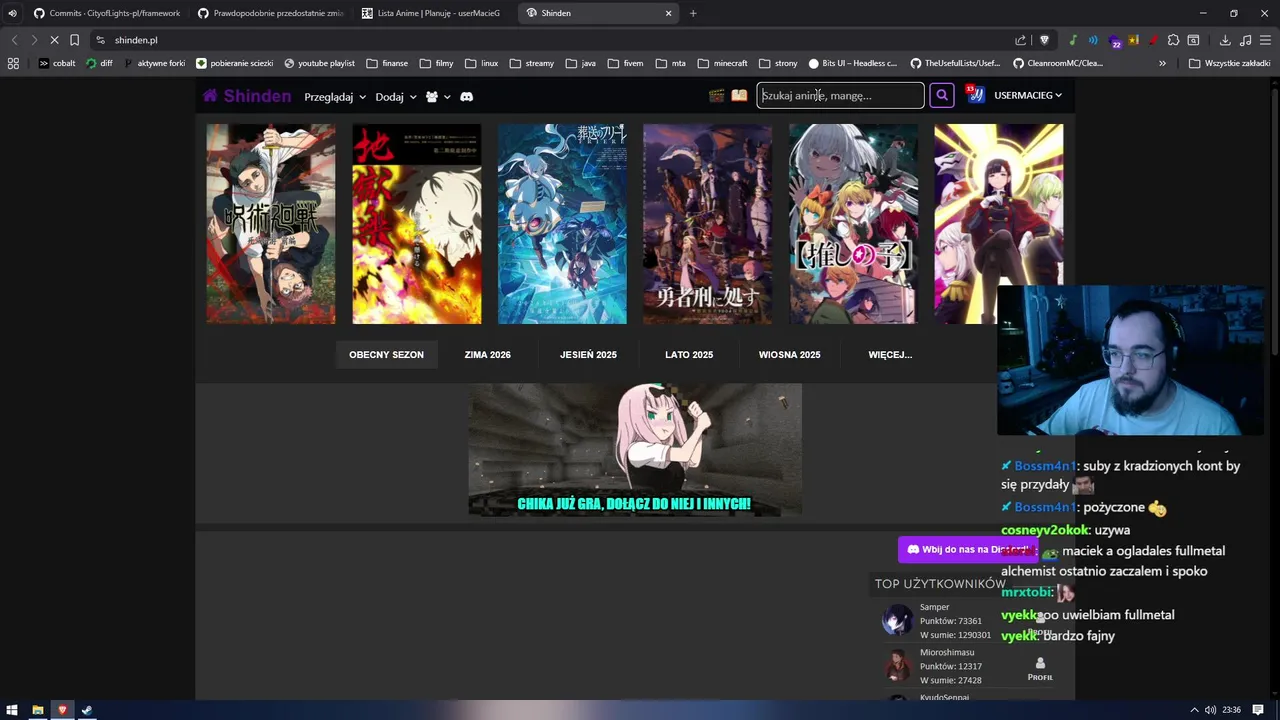Open File Explorer from taskbar
Viewport: 1280px width, 720px height.
[x=37, y=710]
